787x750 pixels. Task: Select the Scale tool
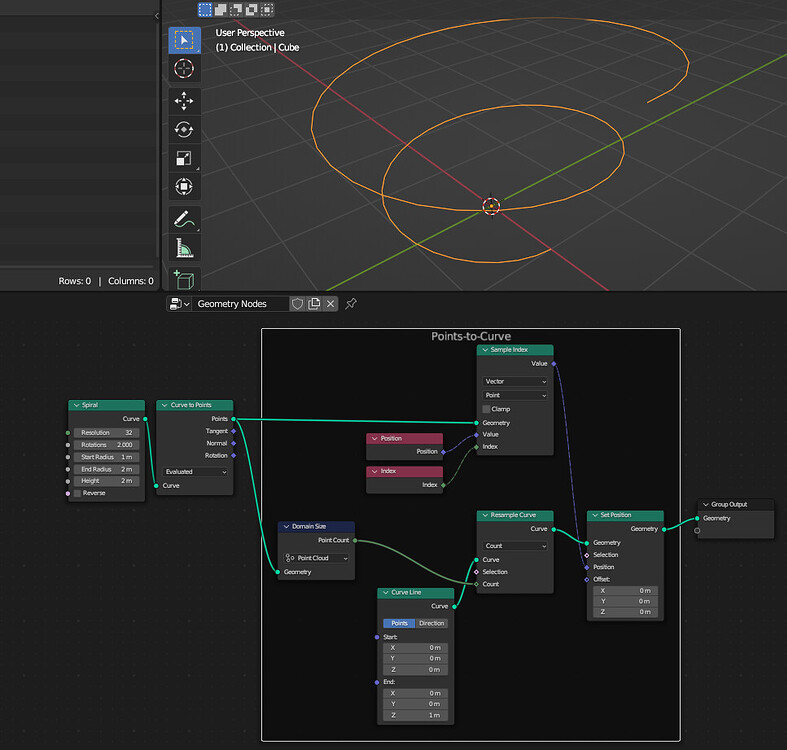click(x=184, y=158)
